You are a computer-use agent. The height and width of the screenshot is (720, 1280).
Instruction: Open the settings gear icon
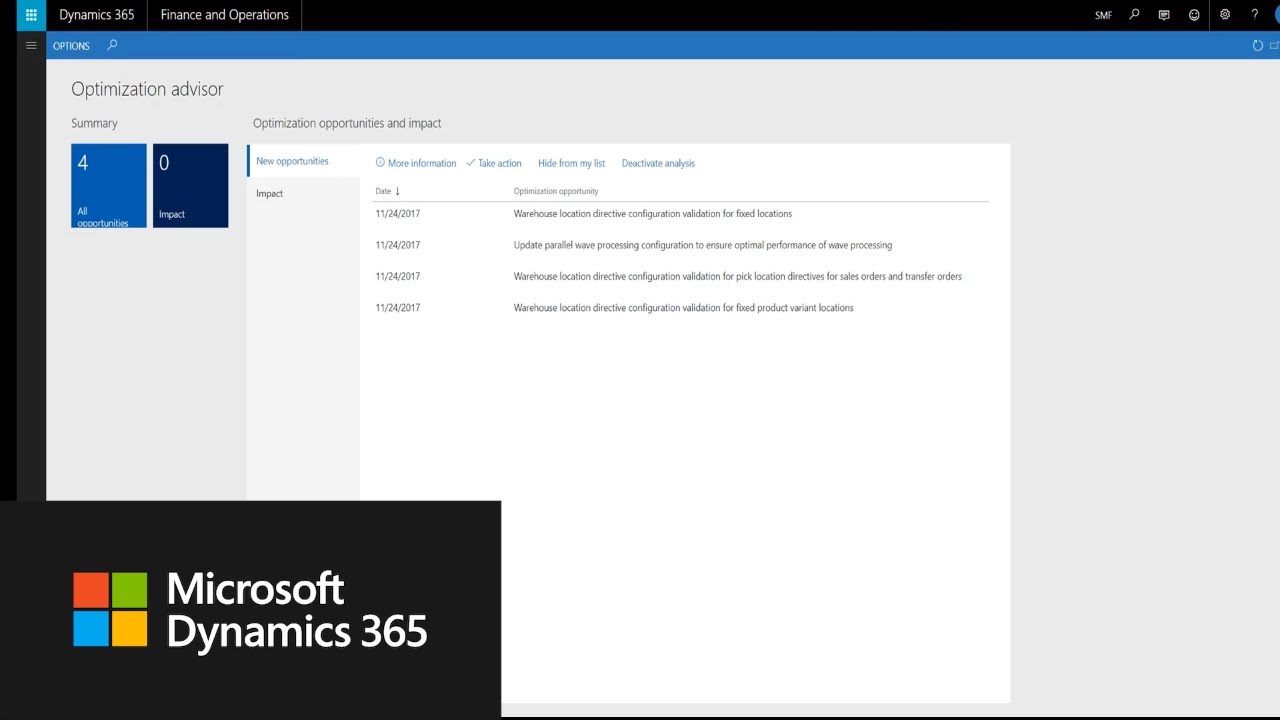[x=1225, y=15]
